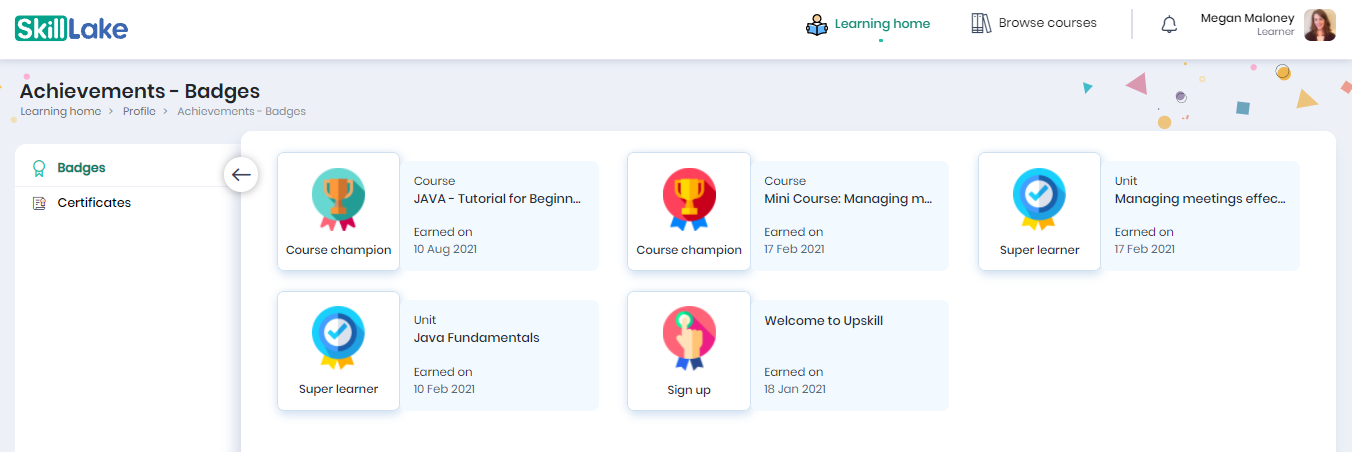This screenshot has height=452, width=1352.
Task: Open the JAVA - Tutorial for Beginn... title
Action: pyautogui.click(x=497, y=199)
